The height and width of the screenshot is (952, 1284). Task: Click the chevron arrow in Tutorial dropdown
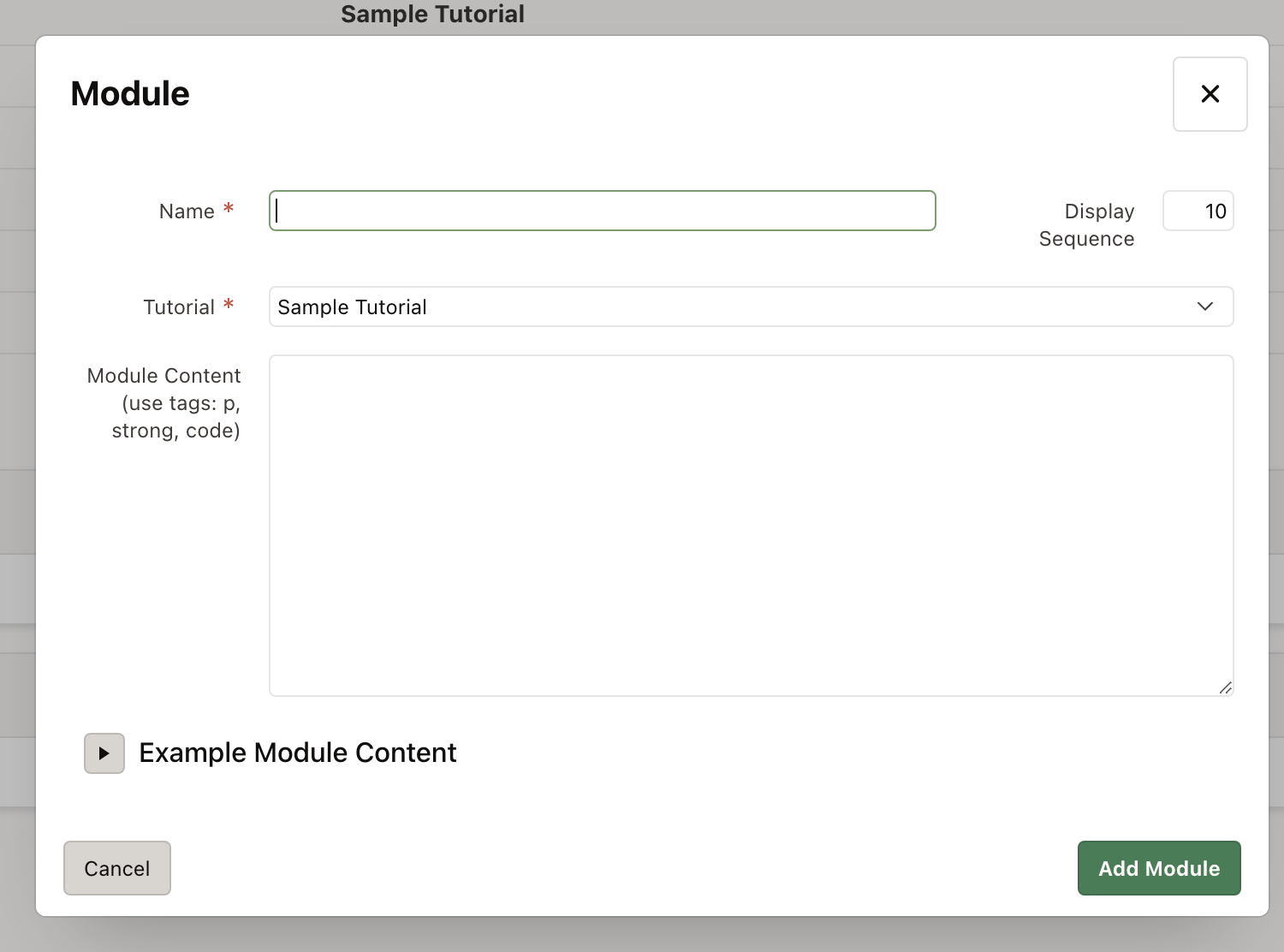1205,306
